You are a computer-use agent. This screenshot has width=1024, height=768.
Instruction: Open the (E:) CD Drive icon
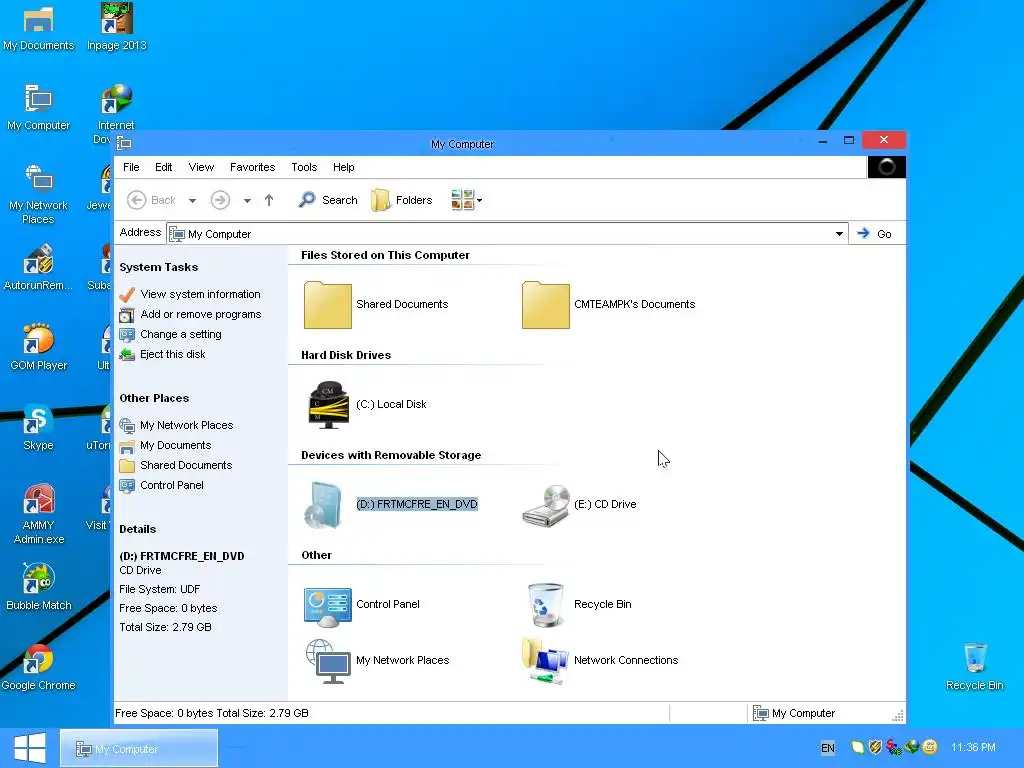point(546,505)
